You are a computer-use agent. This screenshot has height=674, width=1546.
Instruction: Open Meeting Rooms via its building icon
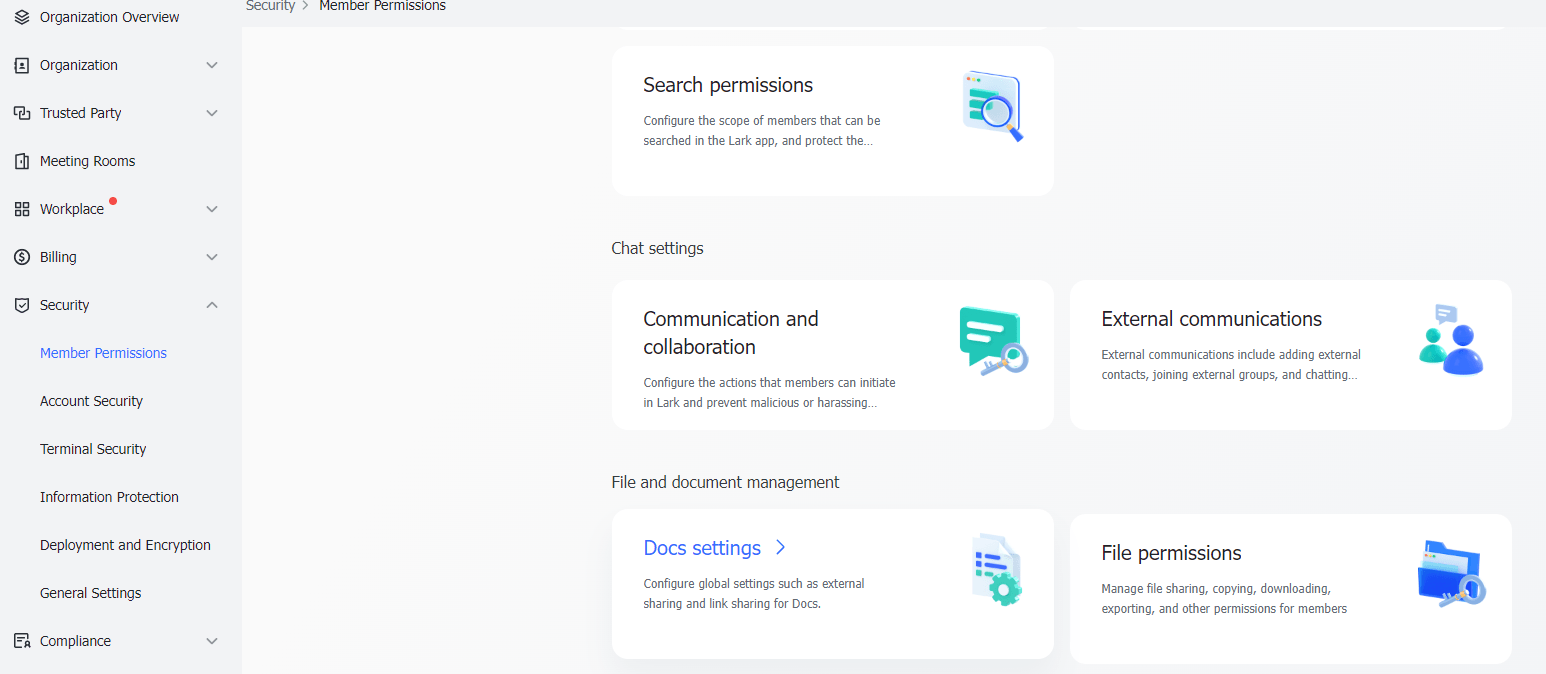click(22, 160)
